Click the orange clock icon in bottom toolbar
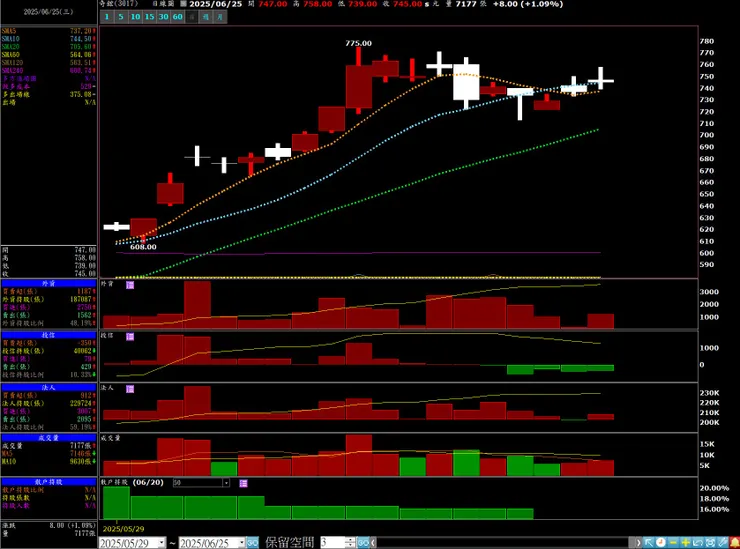740x549 pixels. coord(661,542)
